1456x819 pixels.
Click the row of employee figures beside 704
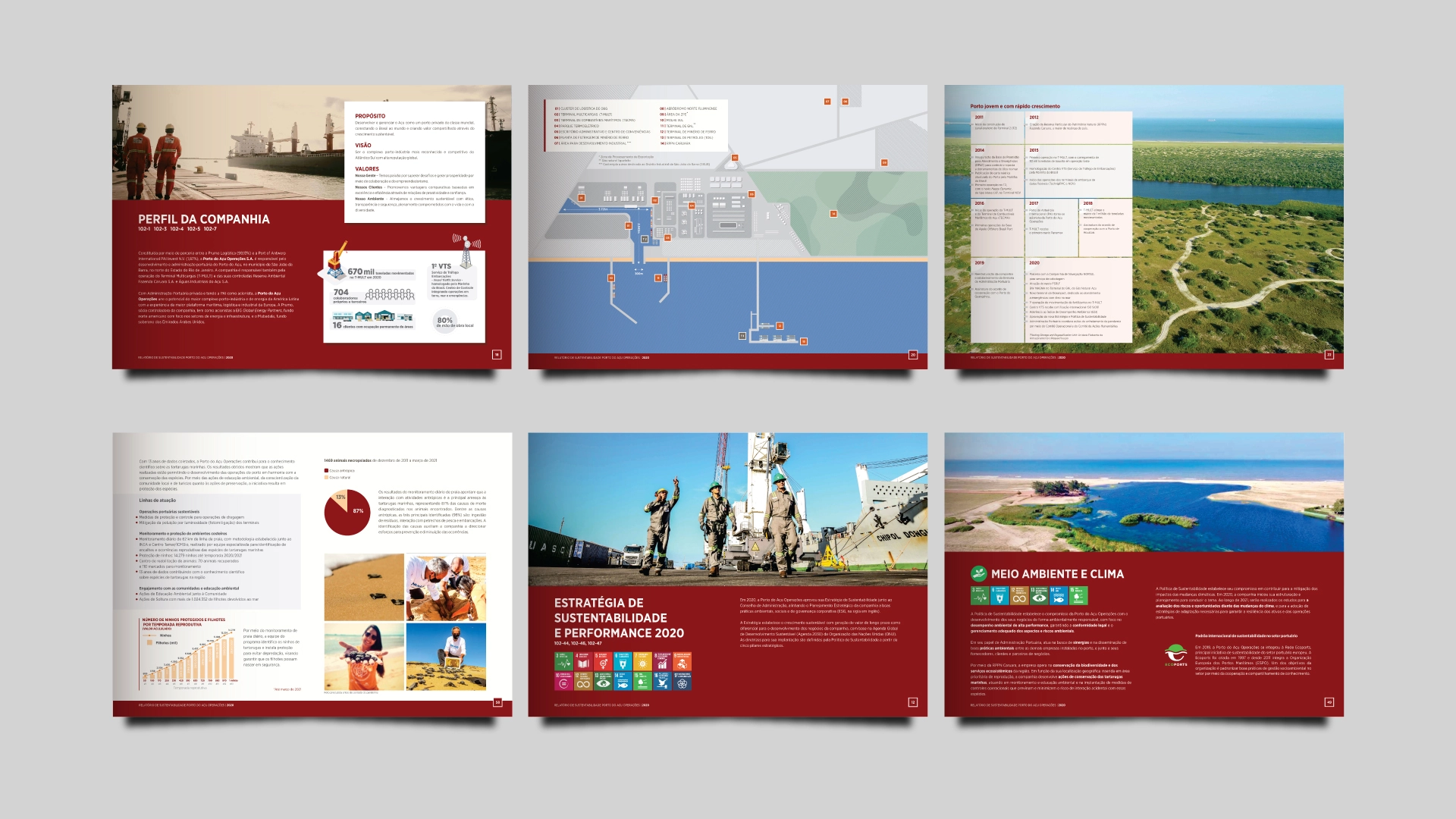click(x=391, y=294)
